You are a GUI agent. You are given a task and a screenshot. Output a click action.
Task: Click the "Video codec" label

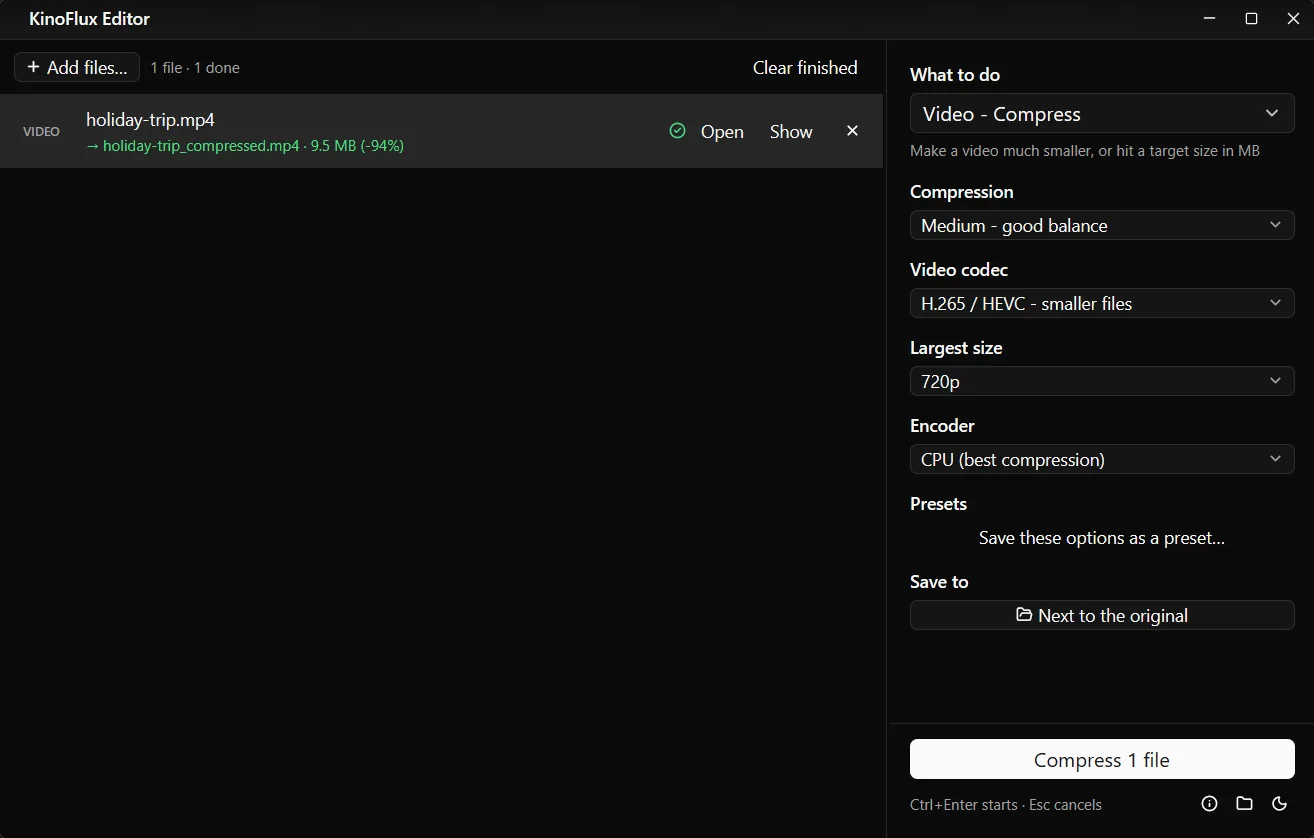tap(959, 270)
